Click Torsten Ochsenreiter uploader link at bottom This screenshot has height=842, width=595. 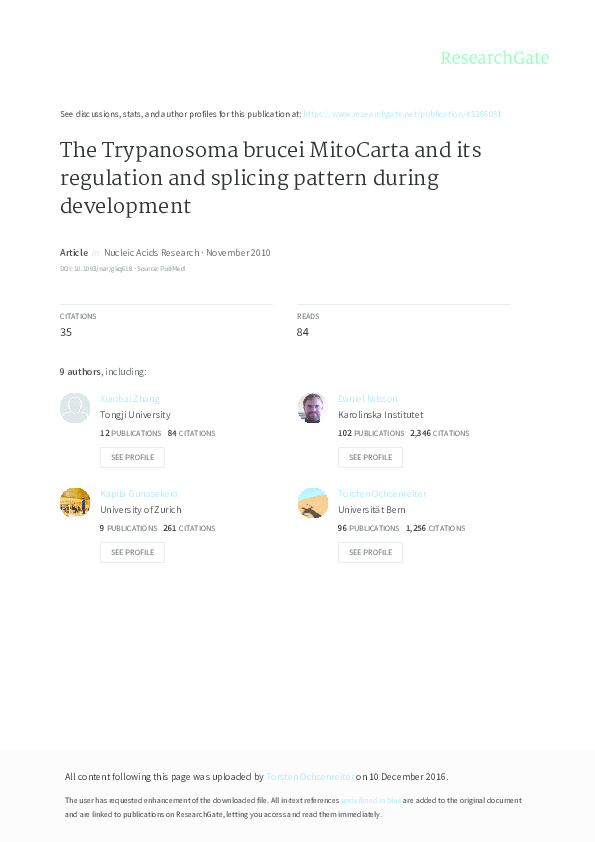[x=309, y=775]
